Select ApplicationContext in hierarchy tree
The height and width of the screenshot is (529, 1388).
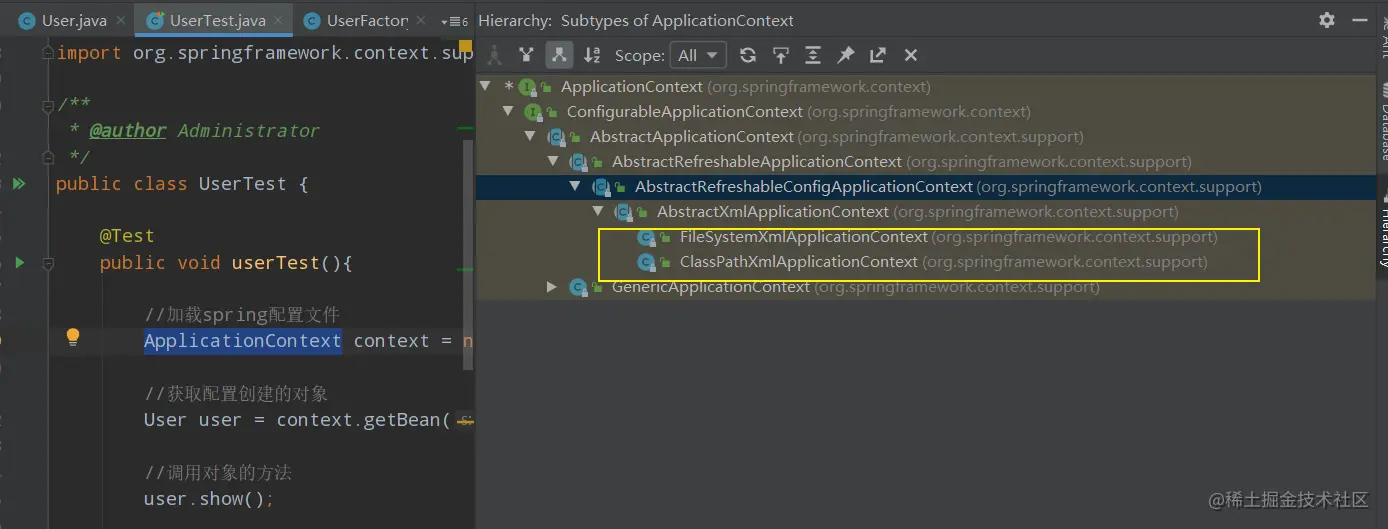(x=926, y=87)
